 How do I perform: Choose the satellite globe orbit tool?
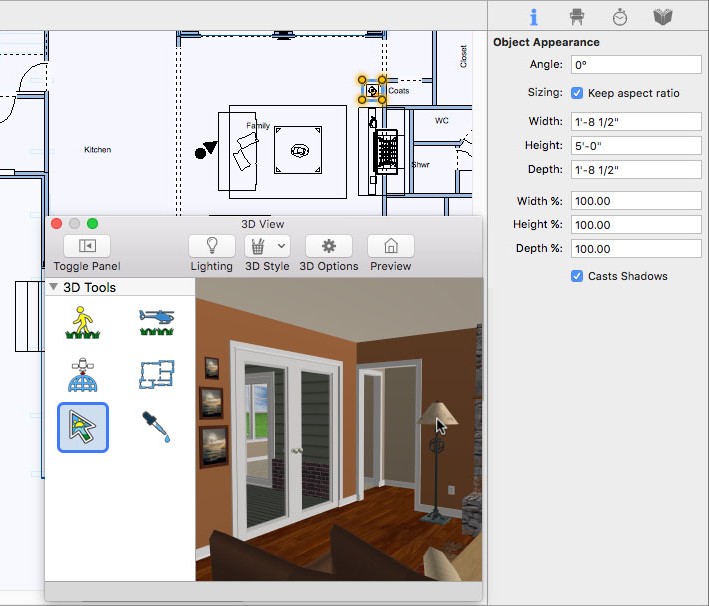(84, 375)
